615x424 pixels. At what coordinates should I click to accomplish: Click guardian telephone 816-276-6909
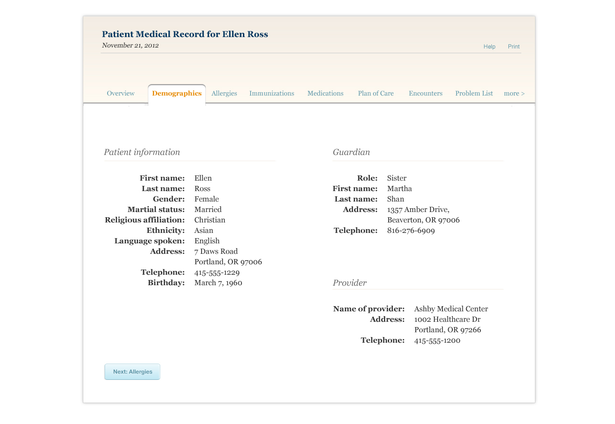411,231
